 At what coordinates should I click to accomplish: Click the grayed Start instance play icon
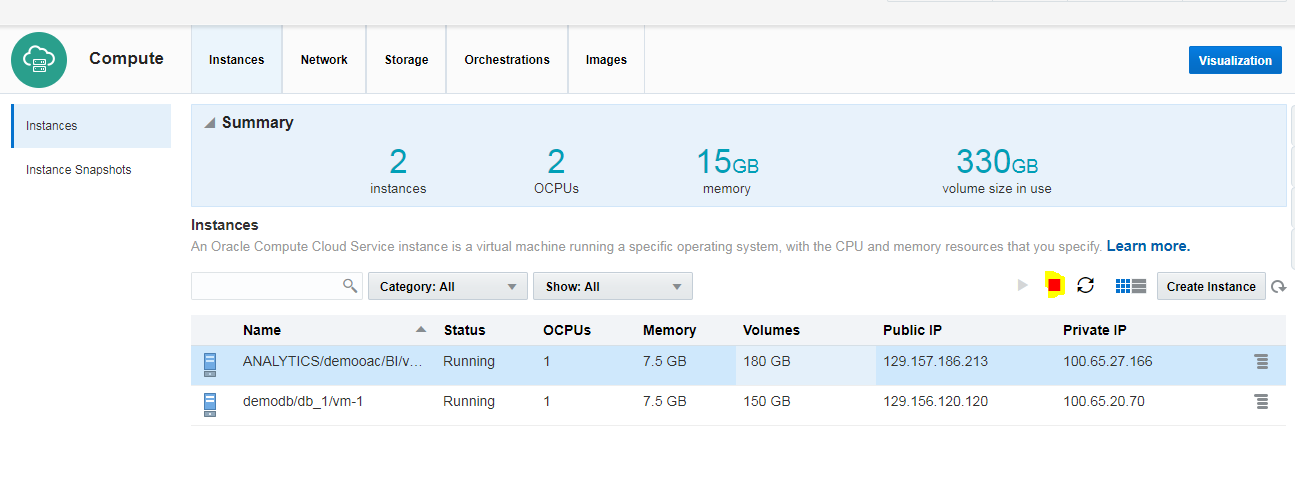click(1022, 286)
